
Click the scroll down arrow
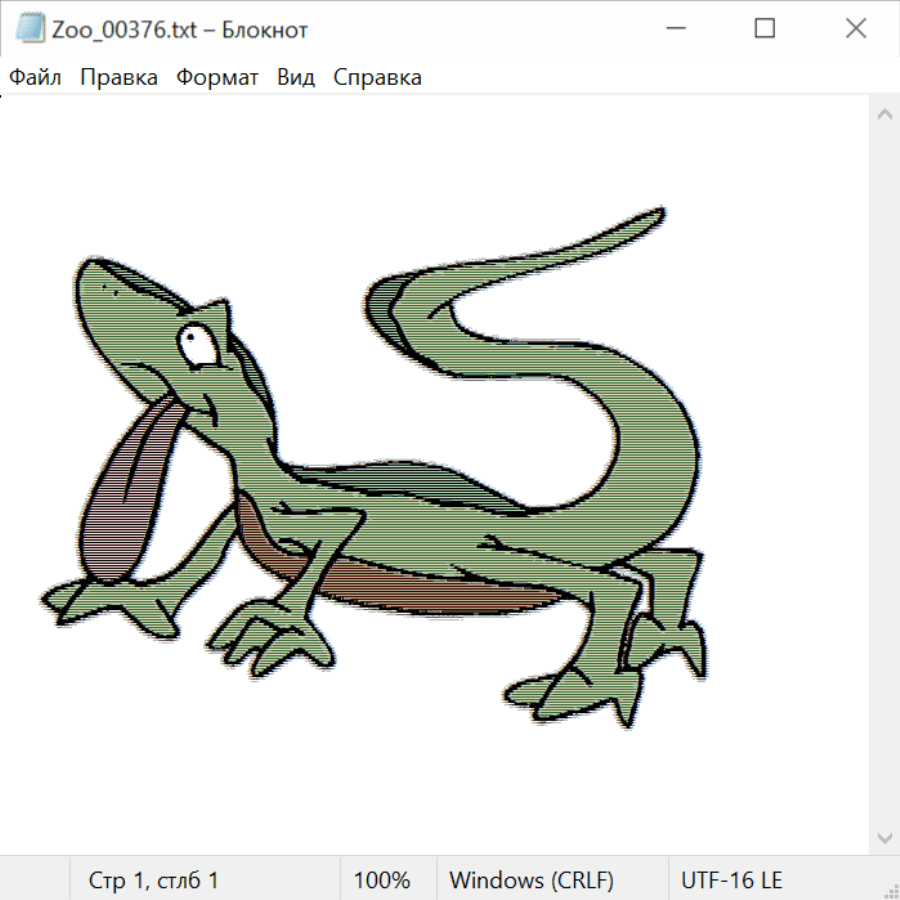tap(884, 837)
